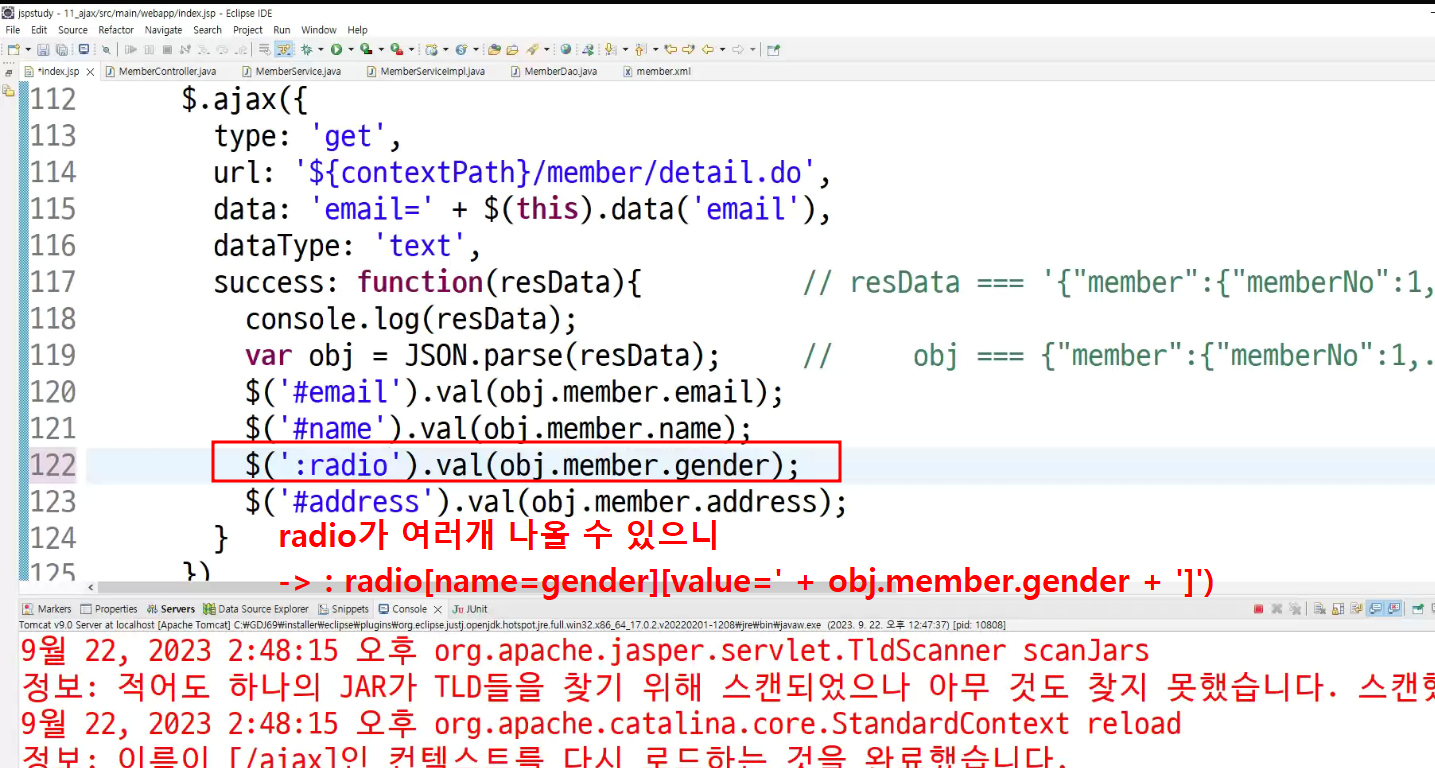Open the Data Source Explorer tab
This screenshot has width=1435, height=768.
[256, 609]
